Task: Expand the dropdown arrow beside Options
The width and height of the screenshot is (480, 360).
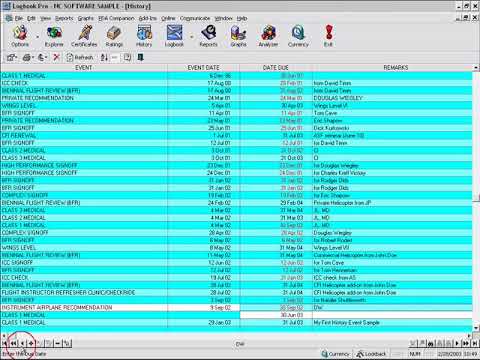Action: (x=37, y=36)
